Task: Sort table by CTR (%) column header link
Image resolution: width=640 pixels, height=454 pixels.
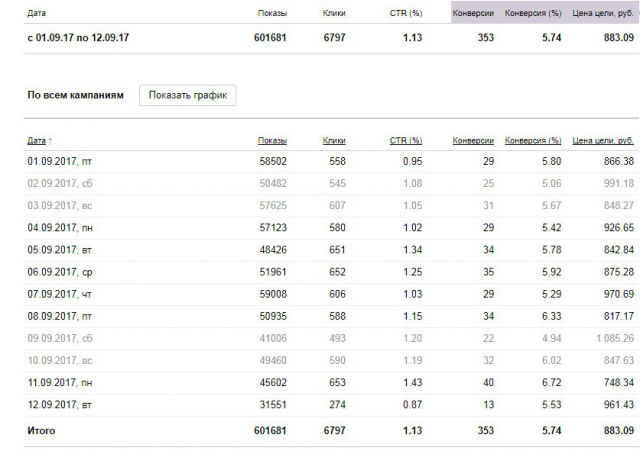Action: (406, 140)
